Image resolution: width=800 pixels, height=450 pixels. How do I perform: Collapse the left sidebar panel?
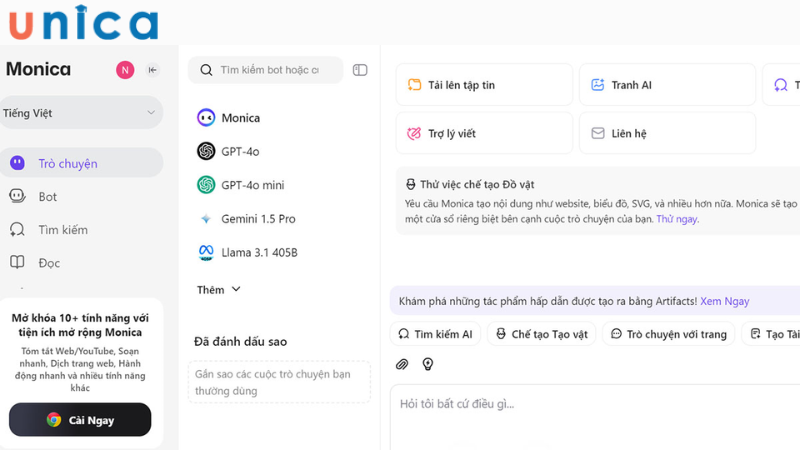coord(152,70)
